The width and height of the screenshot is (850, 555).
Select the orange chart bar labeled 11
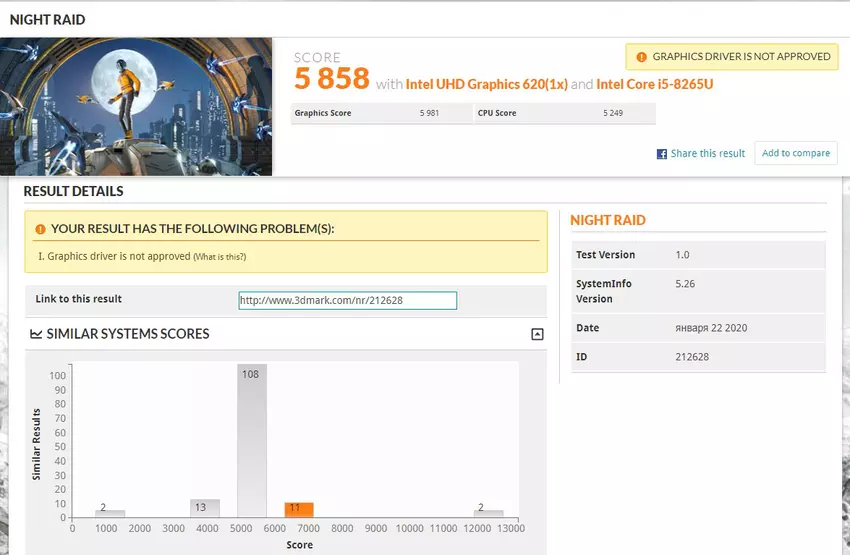tap(299, 510)
